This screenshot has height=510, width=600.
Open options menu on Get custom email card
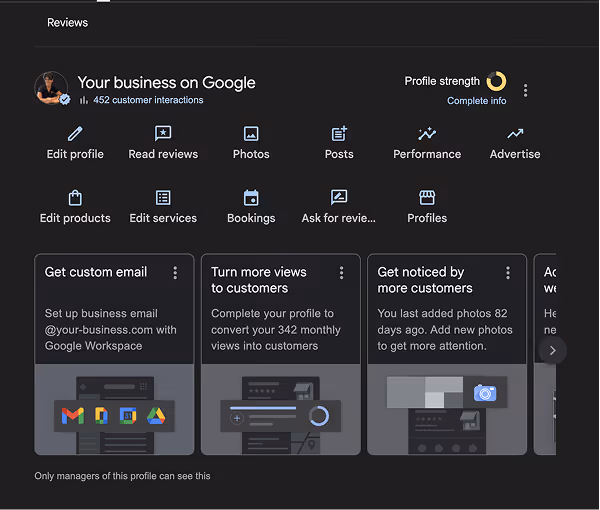[x=175, y=273]
